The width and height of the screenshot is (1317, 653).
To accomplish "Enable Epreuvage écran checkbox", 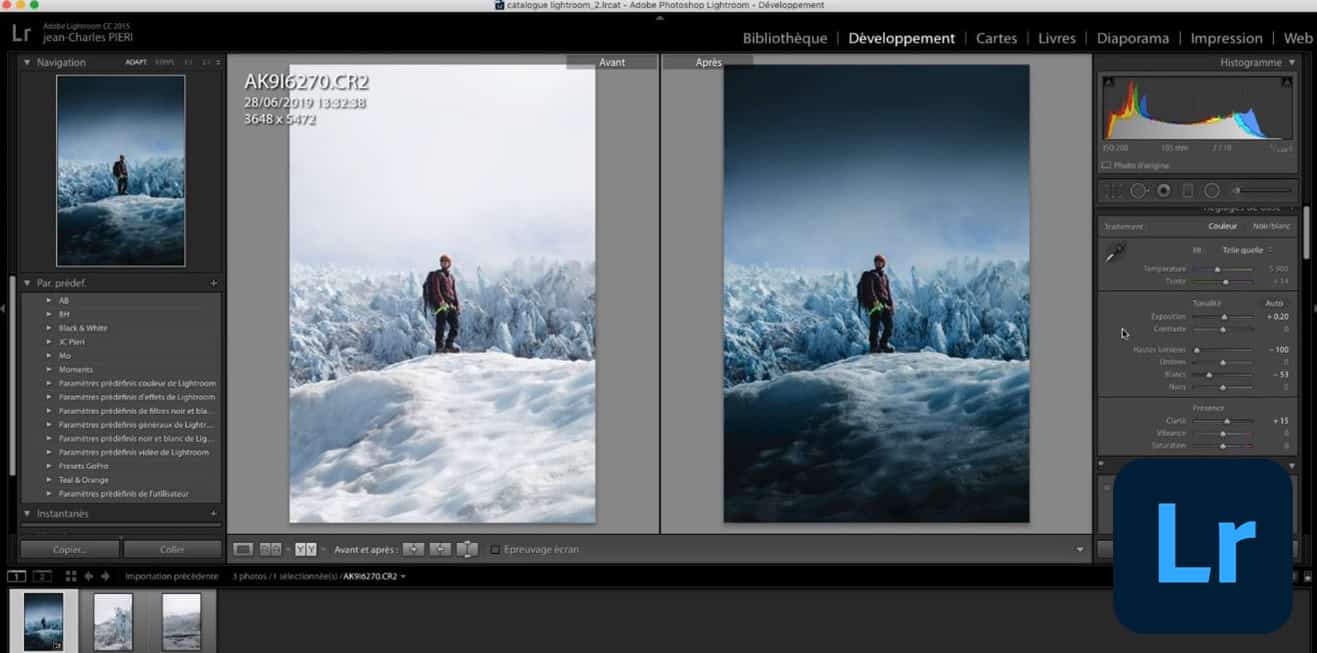I will click(x=493, y=548).
